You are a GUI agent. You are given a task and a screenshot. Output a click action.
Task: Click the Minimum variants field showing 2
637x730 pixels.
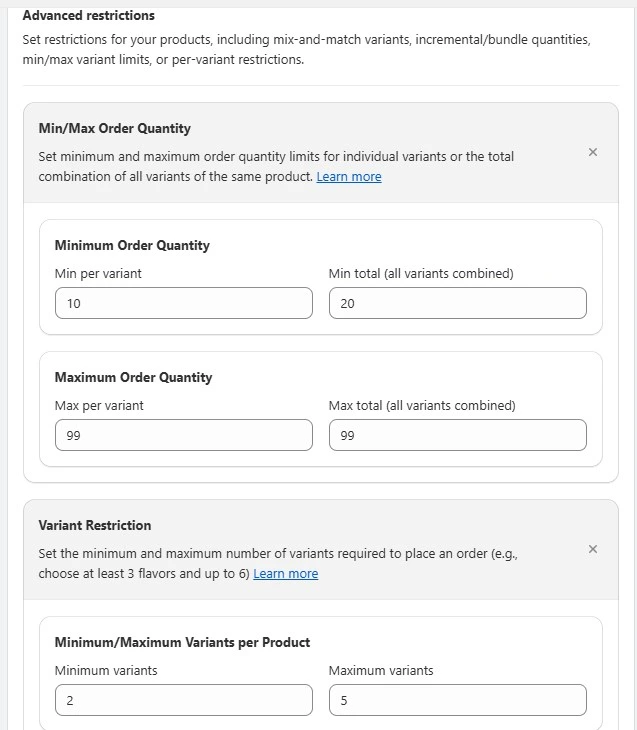pyautogui.click(x=184, y=700)
